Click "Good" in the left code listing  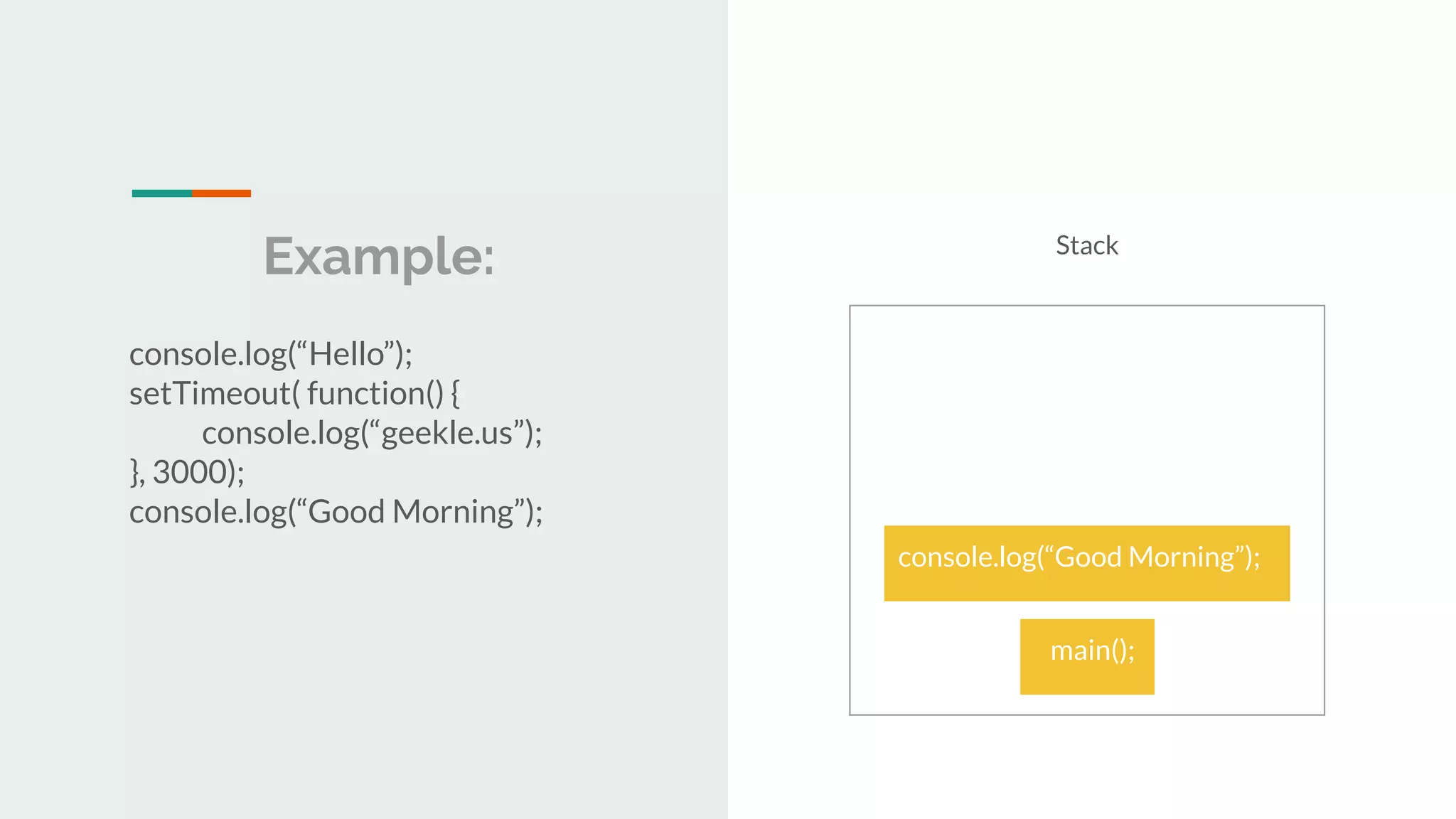(346, 512)
